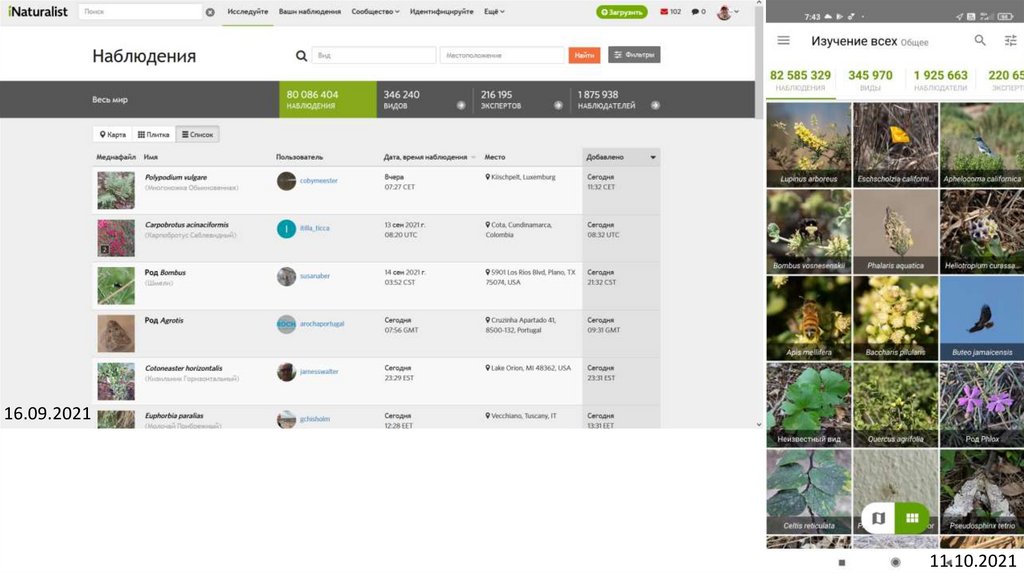Viewport: 1024px width, 574px height.
Task: Click the Kiischpelt, Luxemburg location text
Action: click(523, 177)
